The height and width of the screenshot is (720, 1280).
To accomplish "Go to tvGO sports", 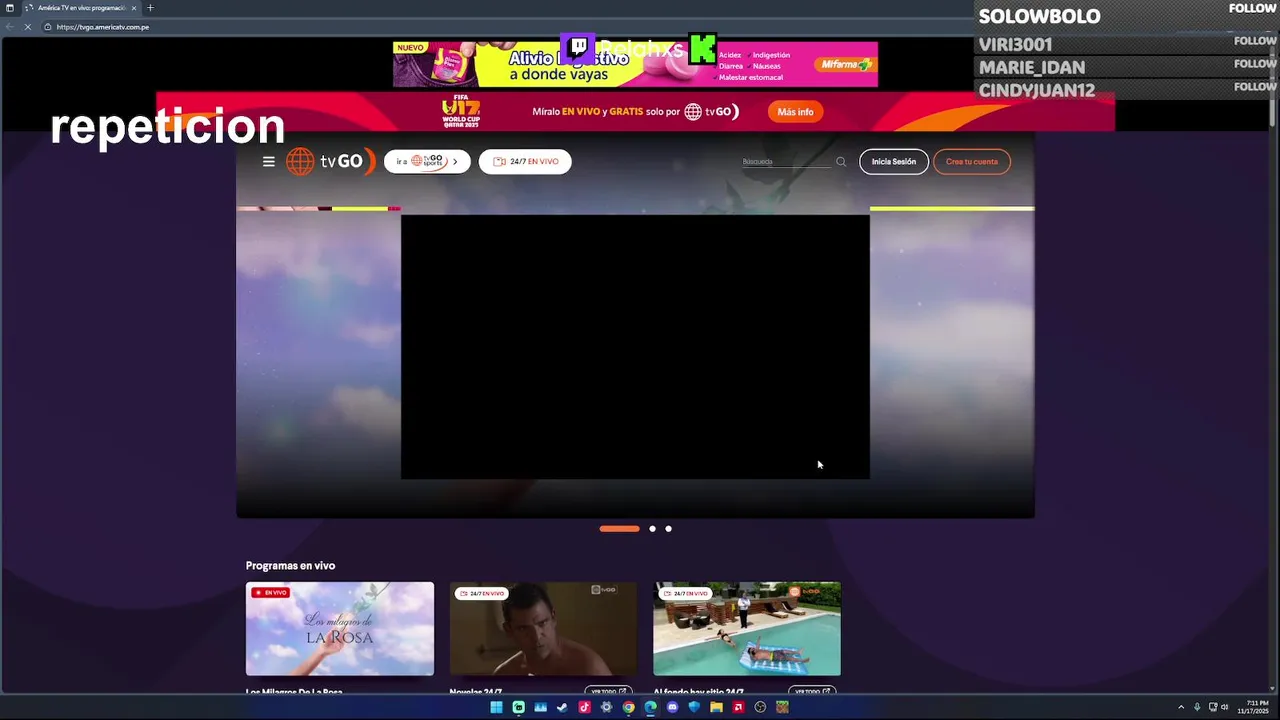I will tap(427, 161).
